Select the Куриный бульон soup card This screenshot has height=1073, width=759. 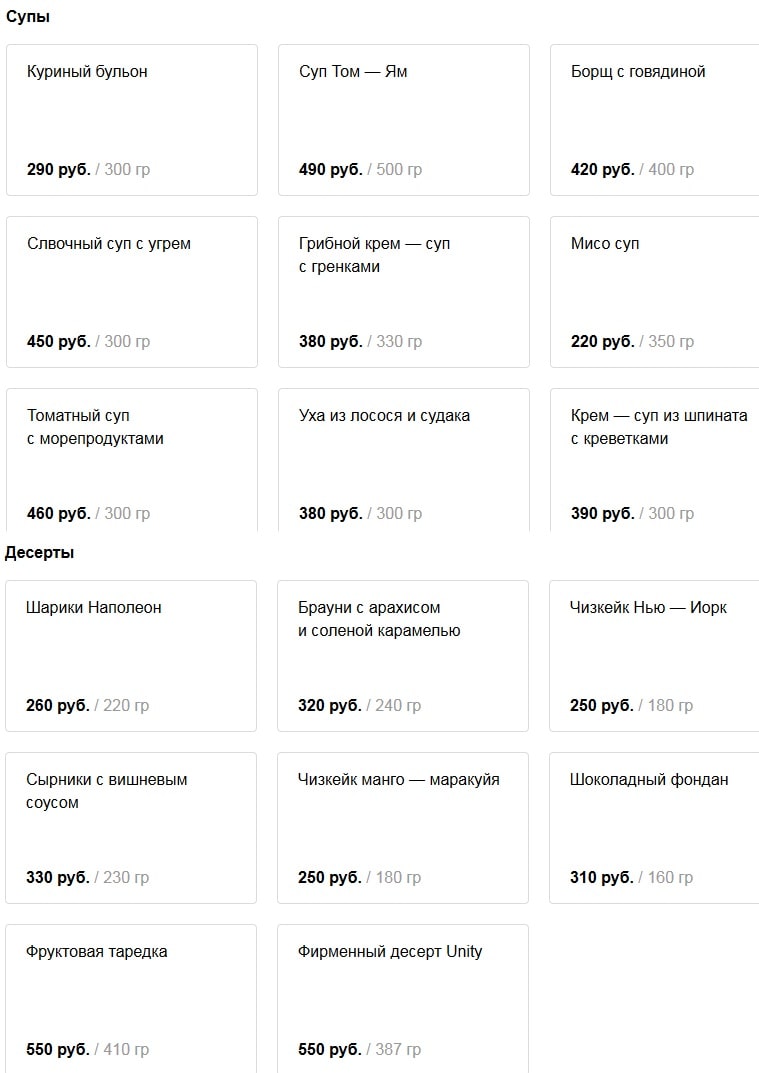(x=132, y=120)
